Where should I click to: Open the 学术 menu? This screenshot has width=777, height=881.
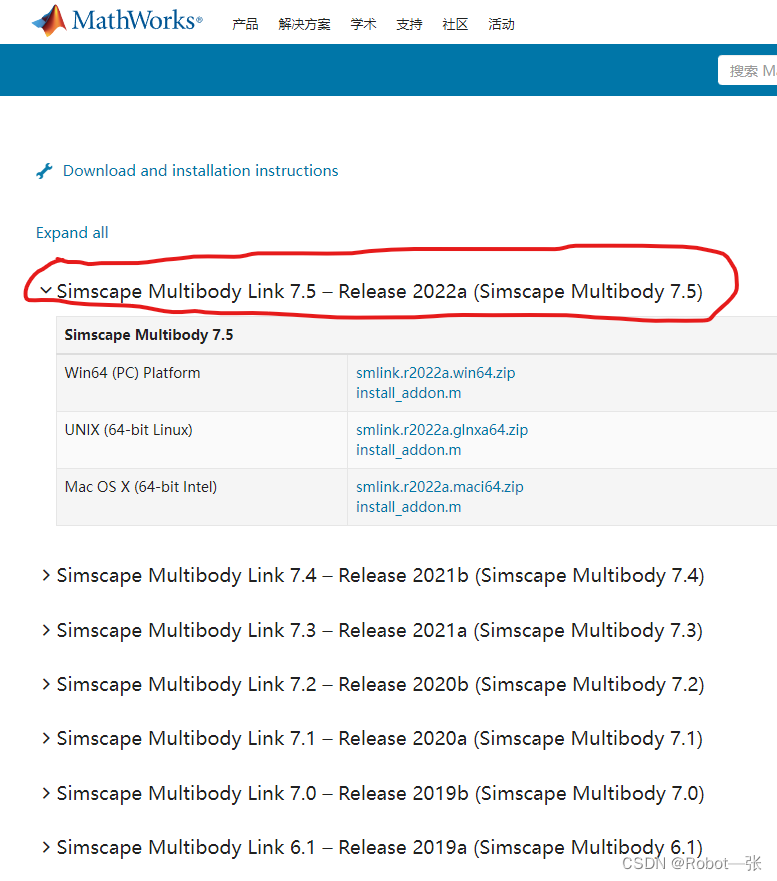coord(363,24)
